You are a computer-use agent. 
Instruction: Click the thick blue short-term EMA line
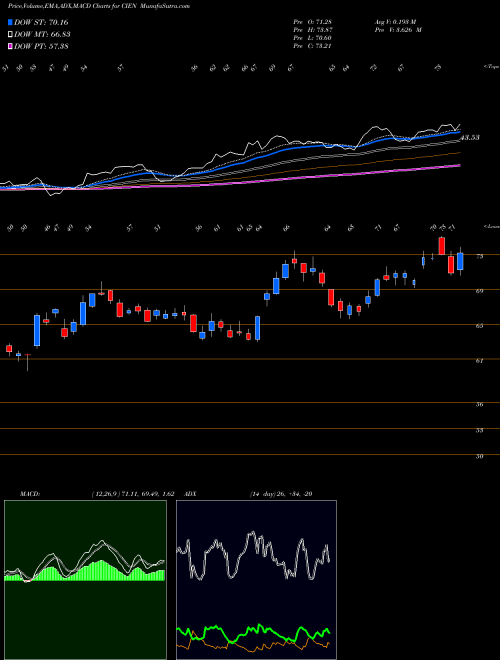click(x=295, y=148)
